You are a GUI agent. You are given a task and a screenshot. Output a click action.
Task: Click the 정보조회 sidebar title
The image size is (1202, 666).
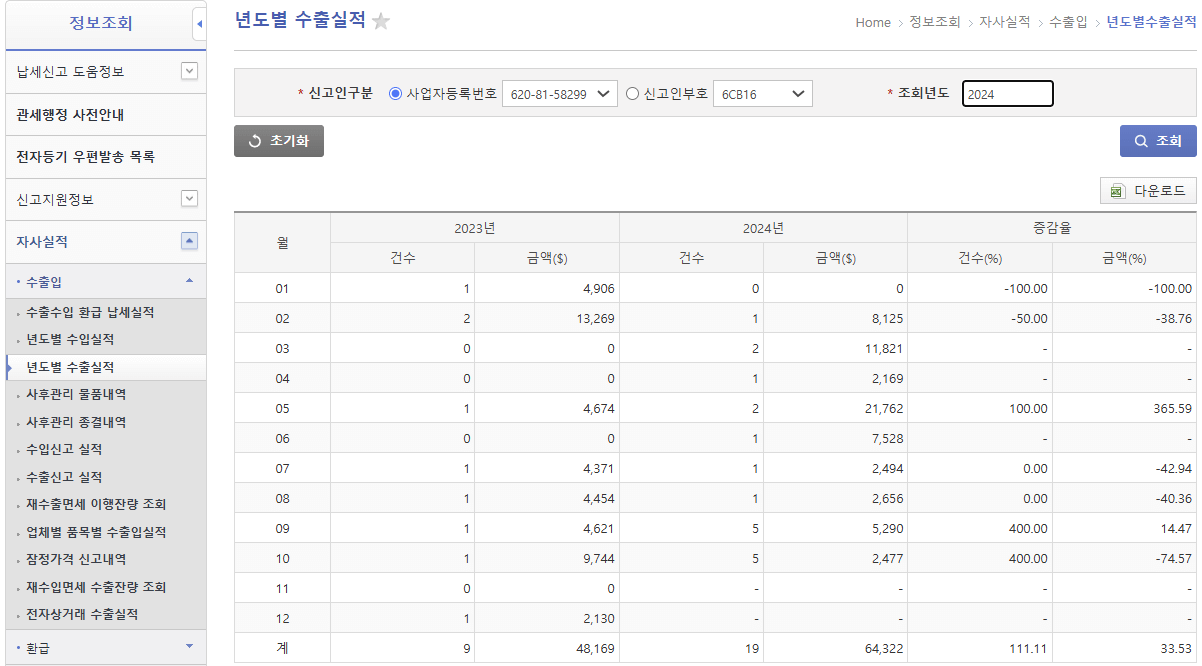[100, 23]
